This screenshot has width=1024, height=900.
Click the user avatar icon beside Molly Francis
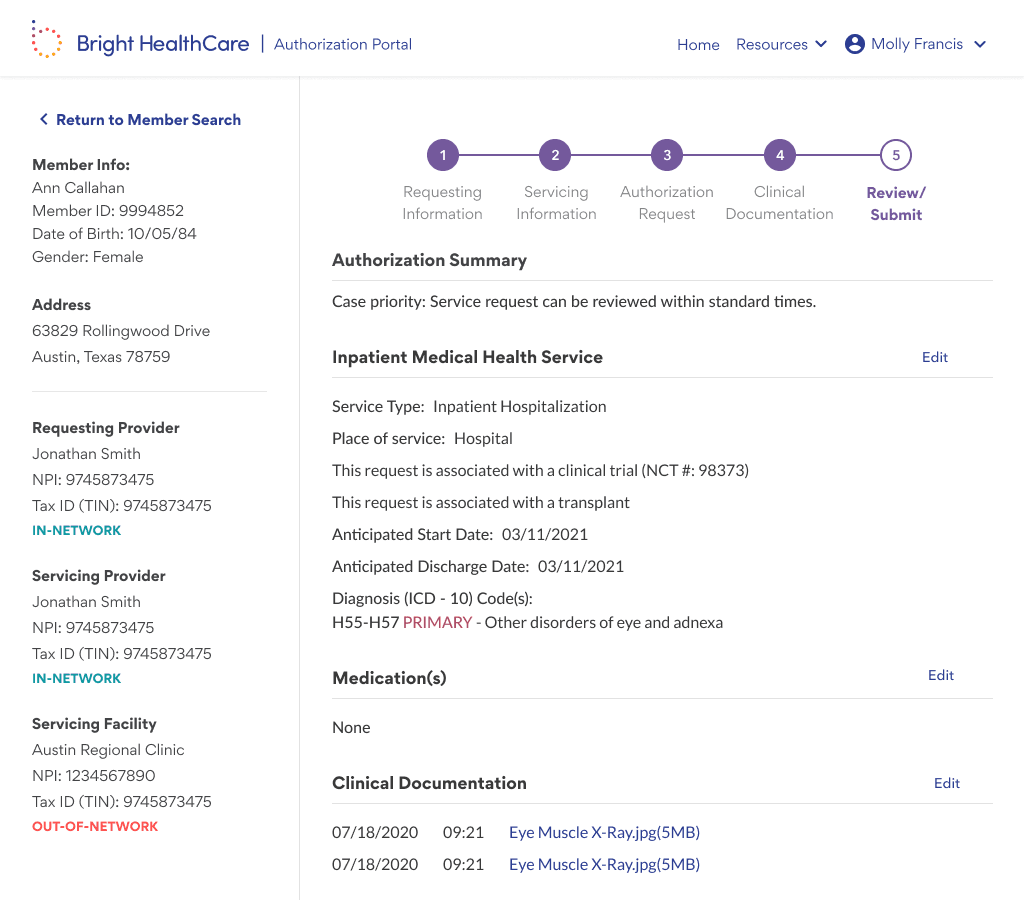click(854, 44)
